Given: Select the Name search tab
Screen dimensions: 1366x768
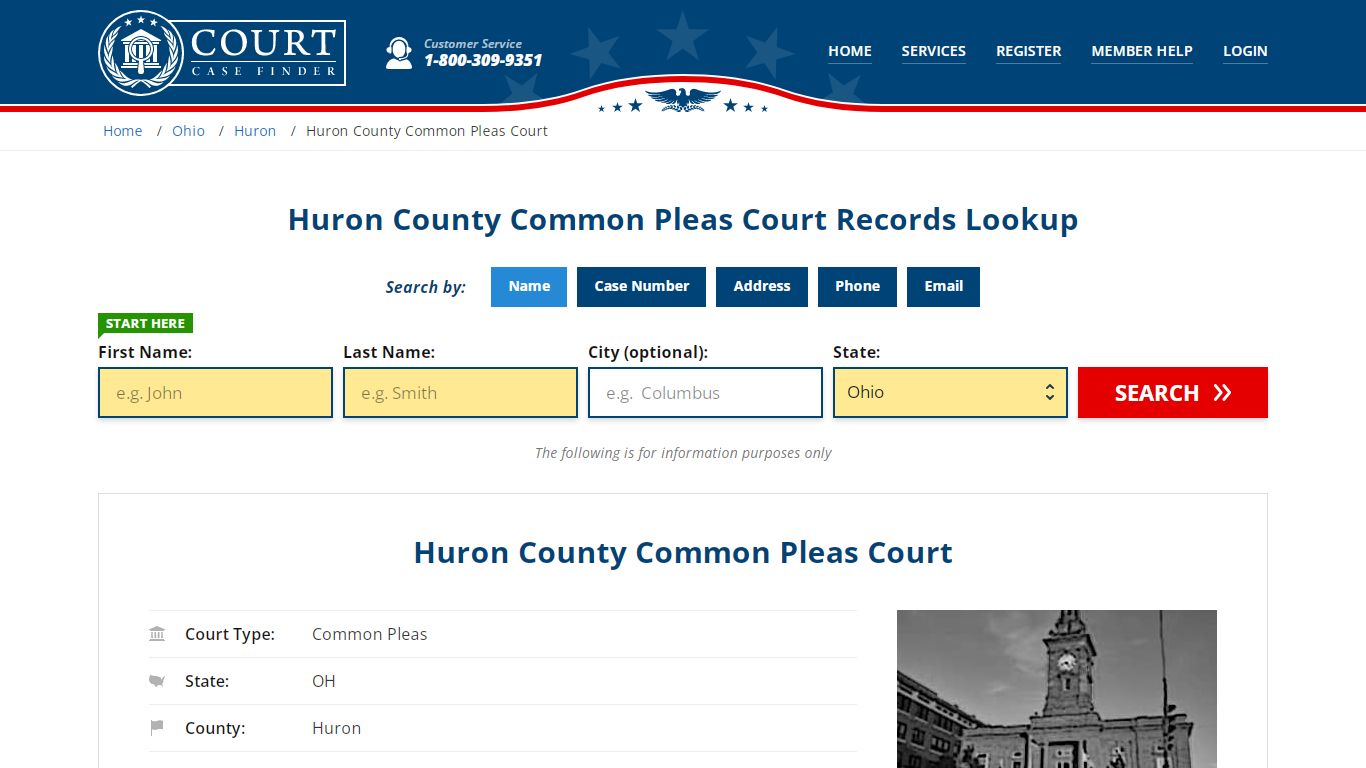Looking at the screenshot, I should coord(529,286).
